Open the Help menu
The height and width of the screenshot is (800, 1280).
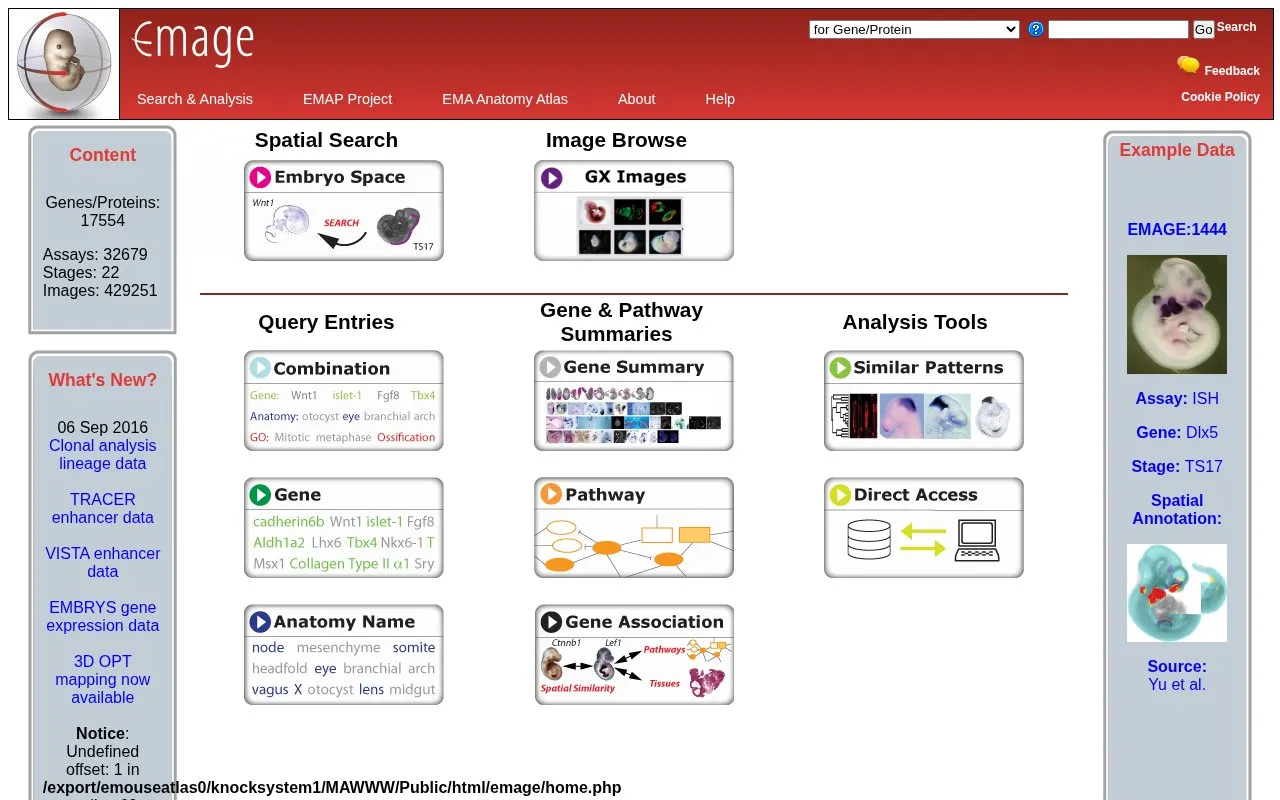(x=720, y=99)
